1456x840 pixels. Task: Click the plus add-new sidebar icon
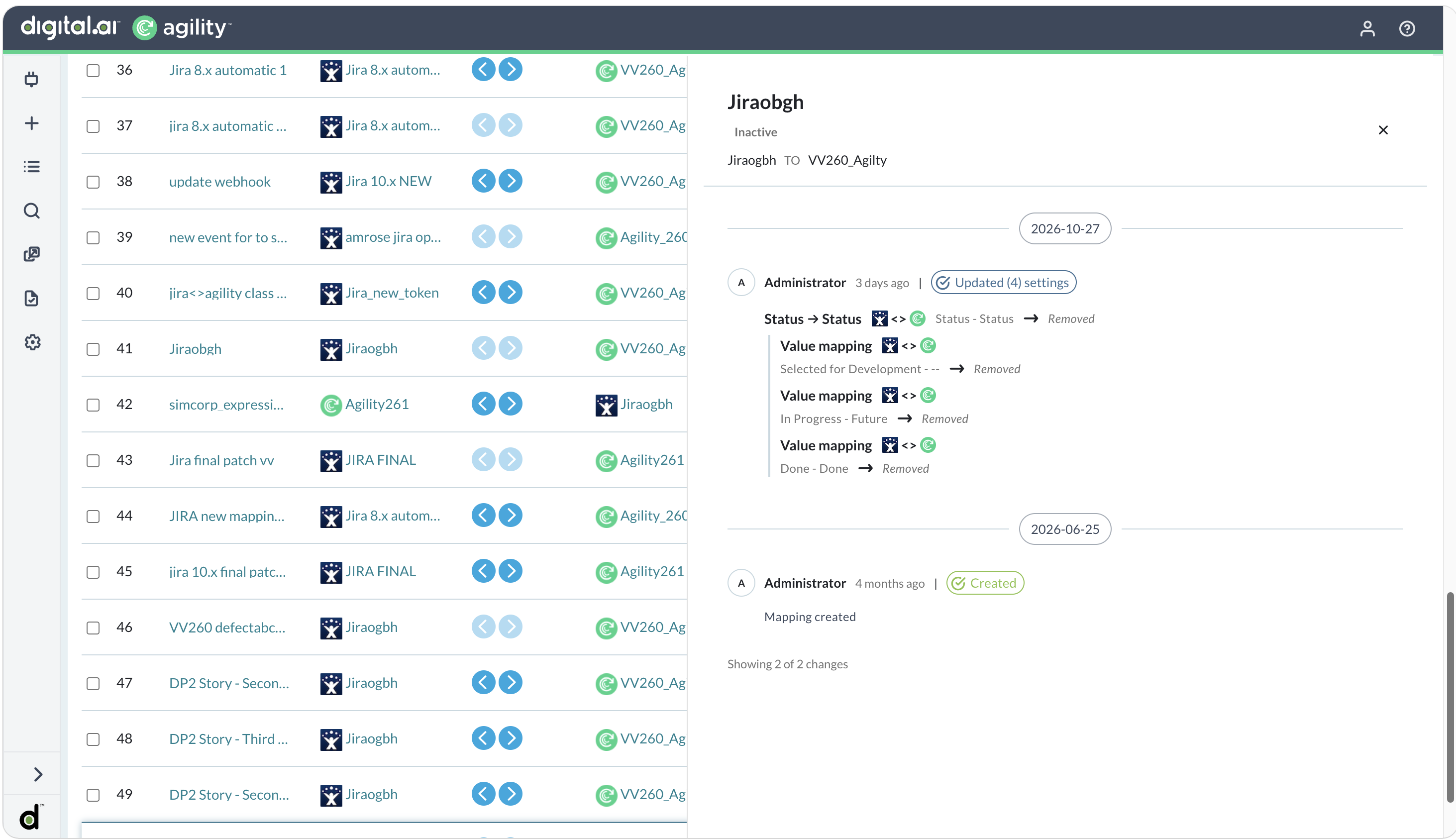pyautogui.click(x=32, y=123)
